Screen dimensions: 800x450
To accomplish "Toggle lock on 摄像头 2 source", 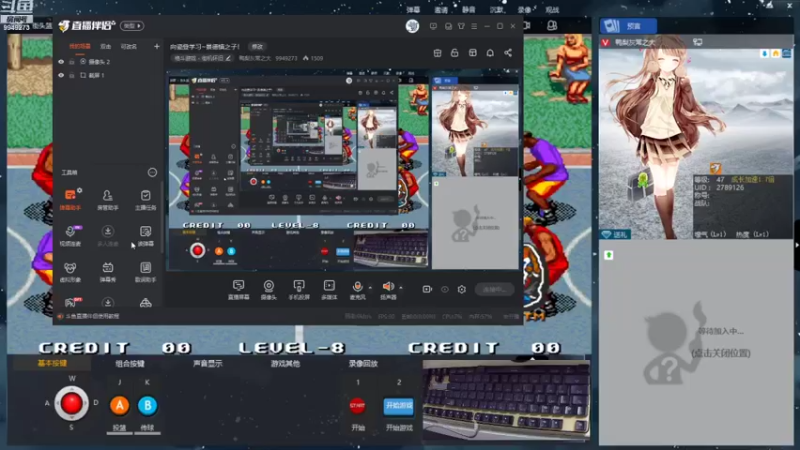I will tap(72, 62).
